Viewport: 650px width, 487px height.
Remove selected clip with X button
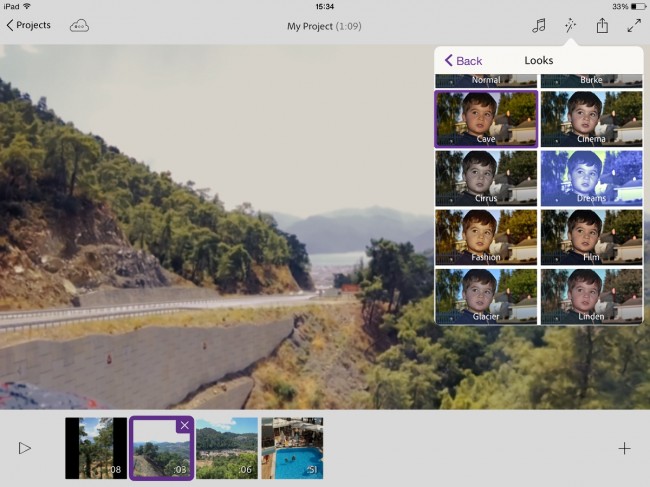[184, 425]
